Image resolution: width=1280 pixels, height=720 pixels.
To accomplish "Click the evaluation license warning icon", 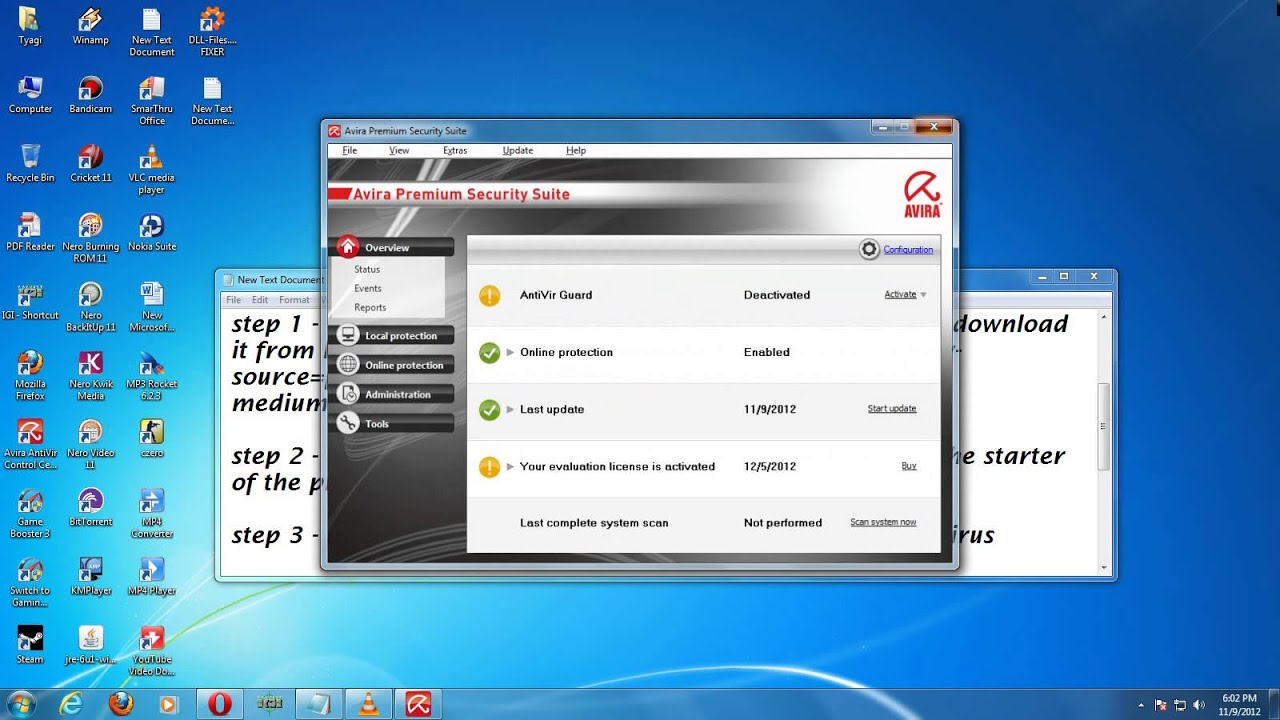I will click(489, 466).
